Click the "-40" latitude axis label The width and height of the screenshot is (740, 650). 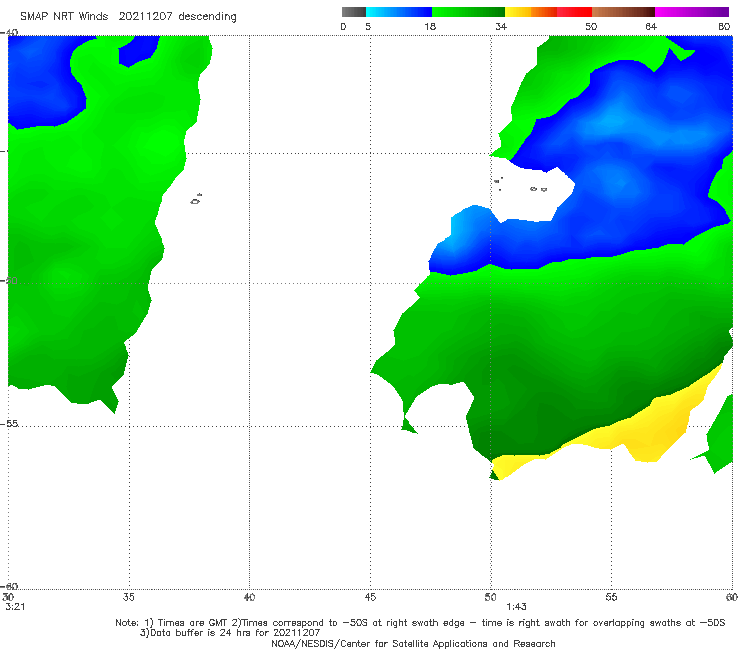10,33
